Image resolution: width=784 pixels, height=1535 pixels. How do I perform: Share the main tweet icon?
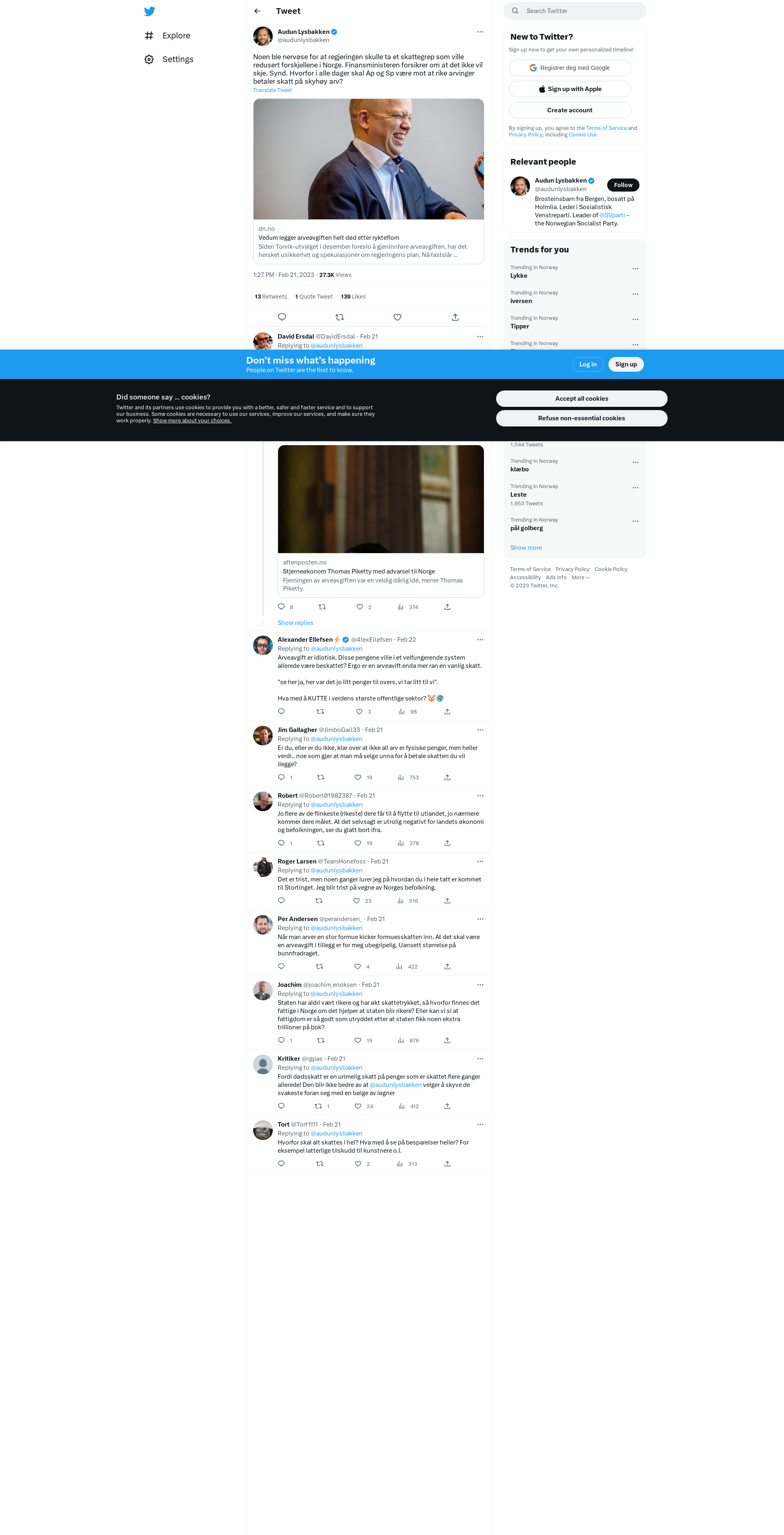455,317
